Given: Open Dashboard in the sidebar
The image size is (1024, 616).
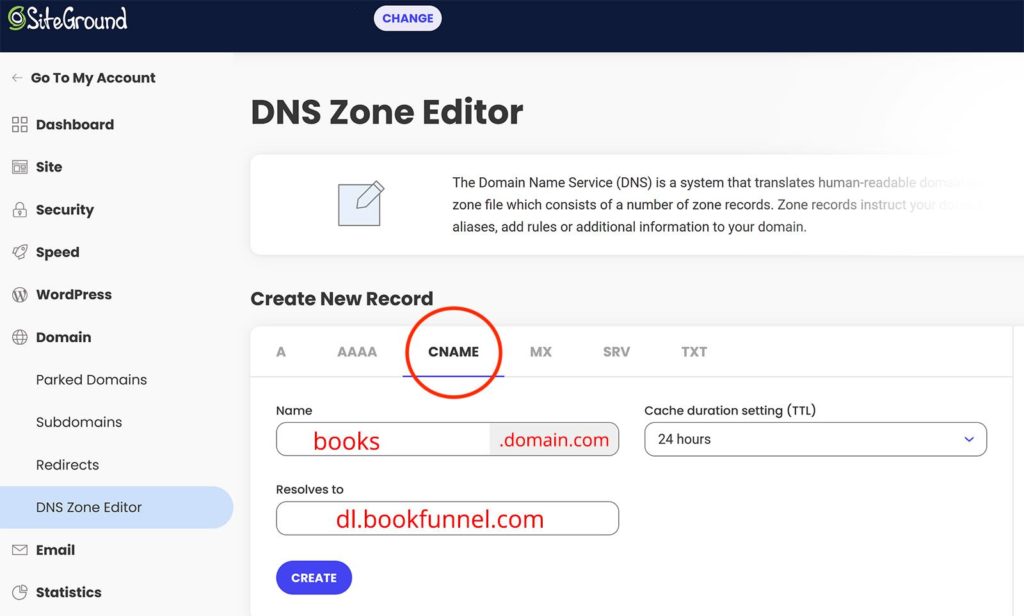Looking at the screenshot, I should click(74, 124).
